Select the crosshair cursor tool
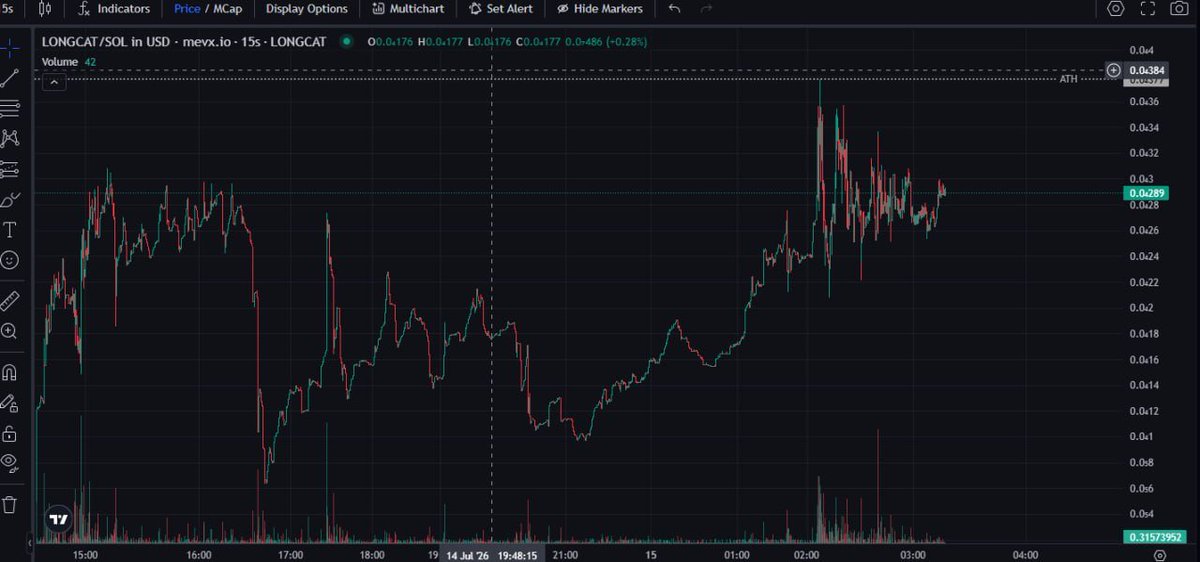The width and height of the screenshot is (1200, 562). [10, 47]
